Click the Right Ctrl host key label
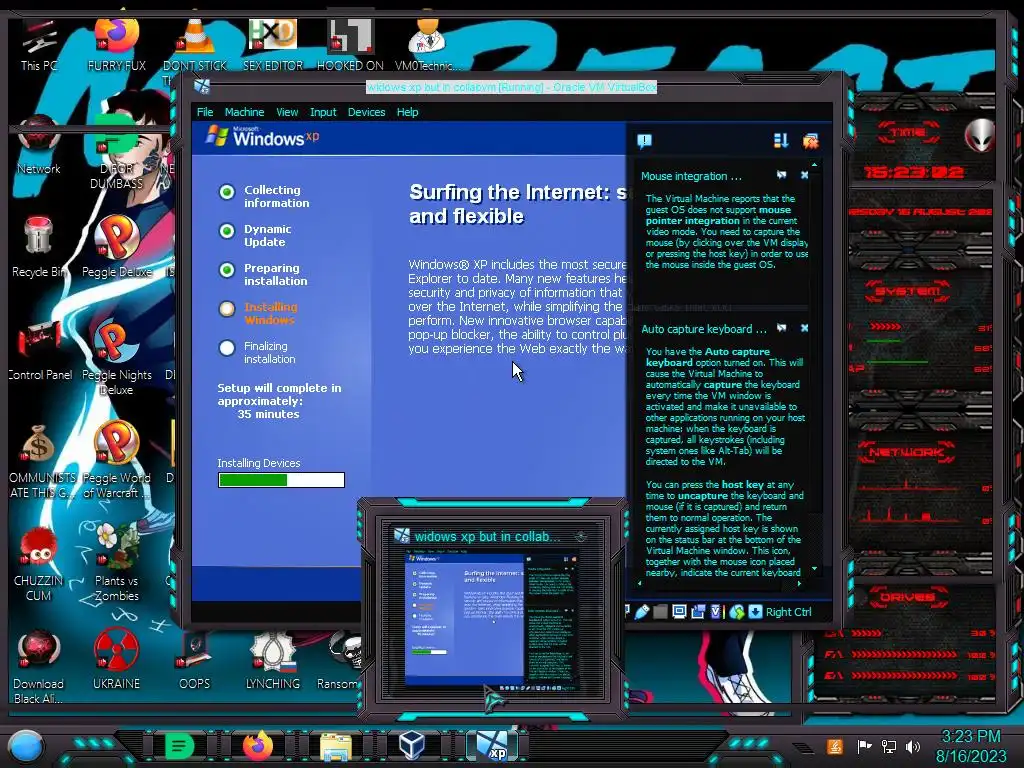 point(788,613)
